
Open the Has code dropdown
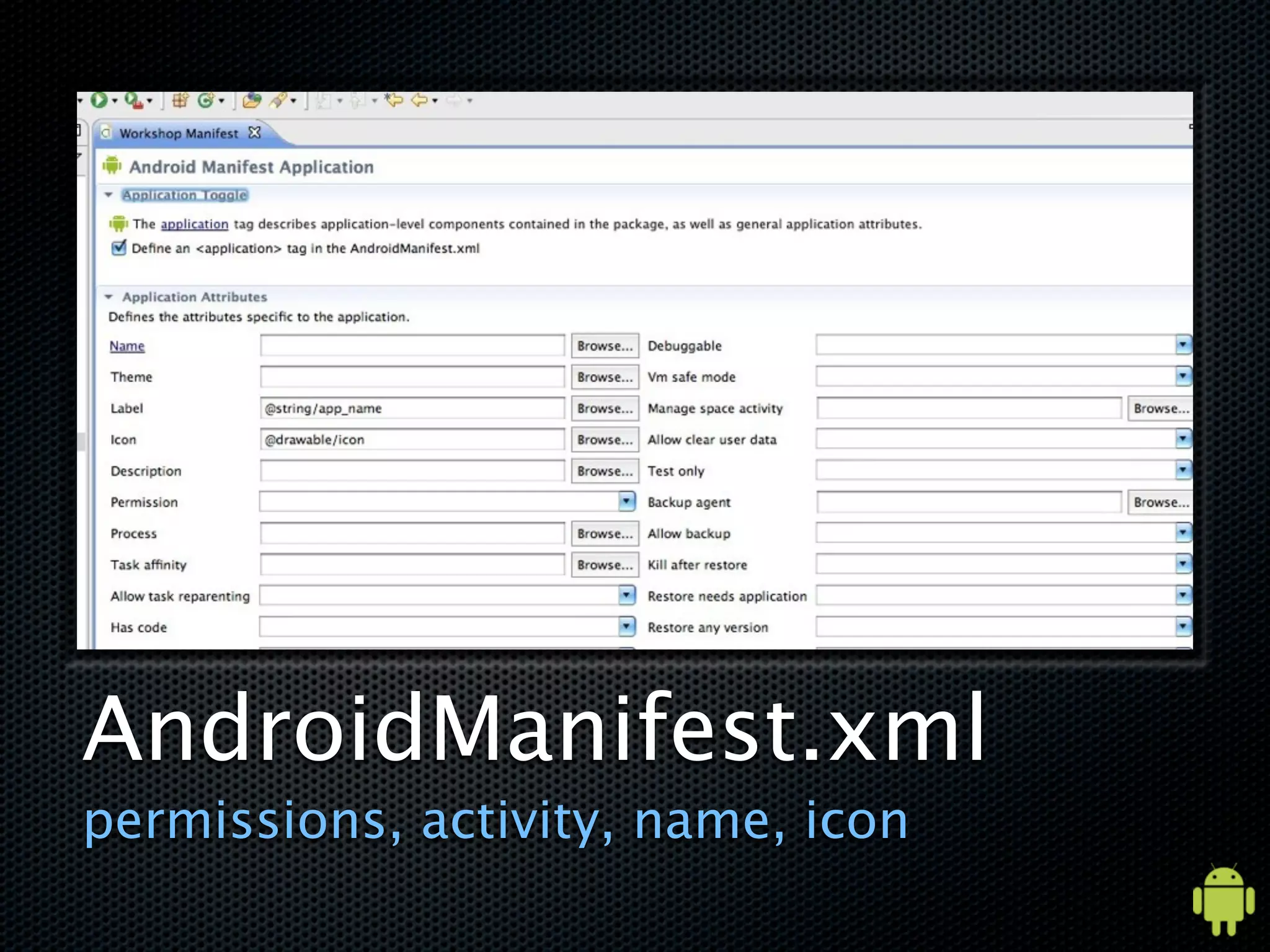point(627,626)
